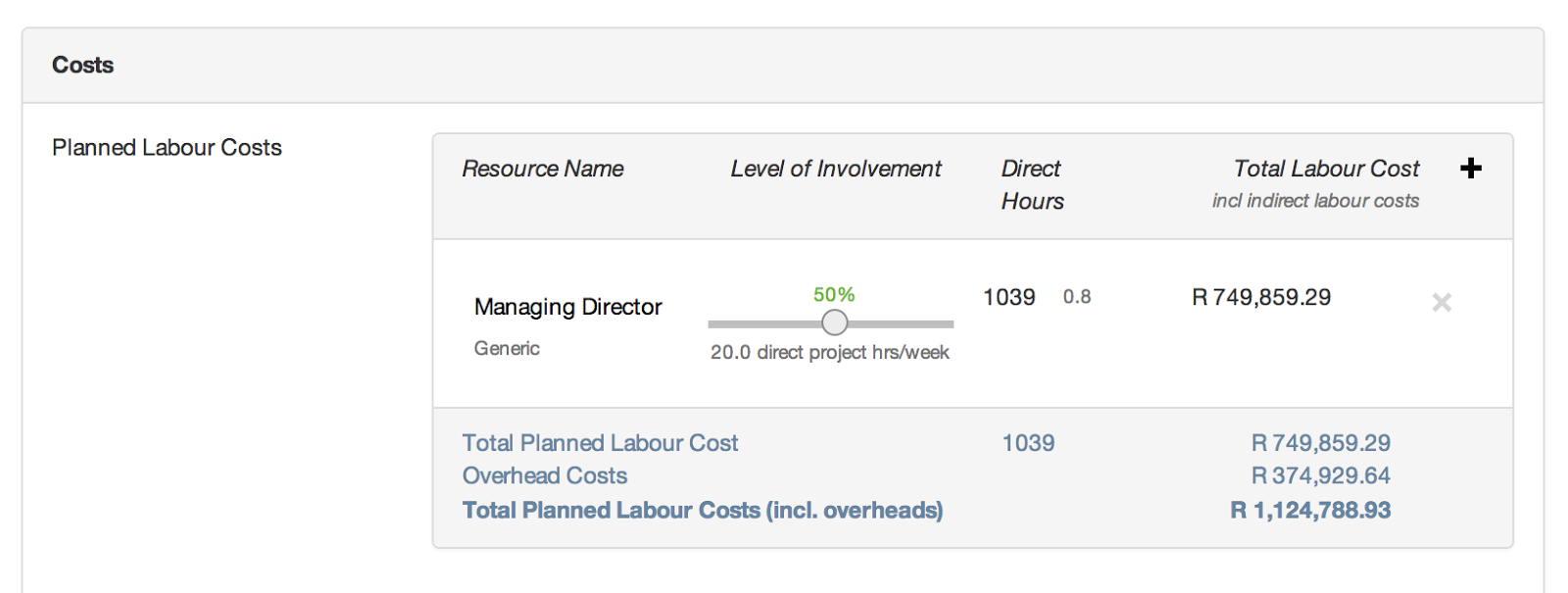
Task: Select the Managing Director resource name
Action: point(567,306)
